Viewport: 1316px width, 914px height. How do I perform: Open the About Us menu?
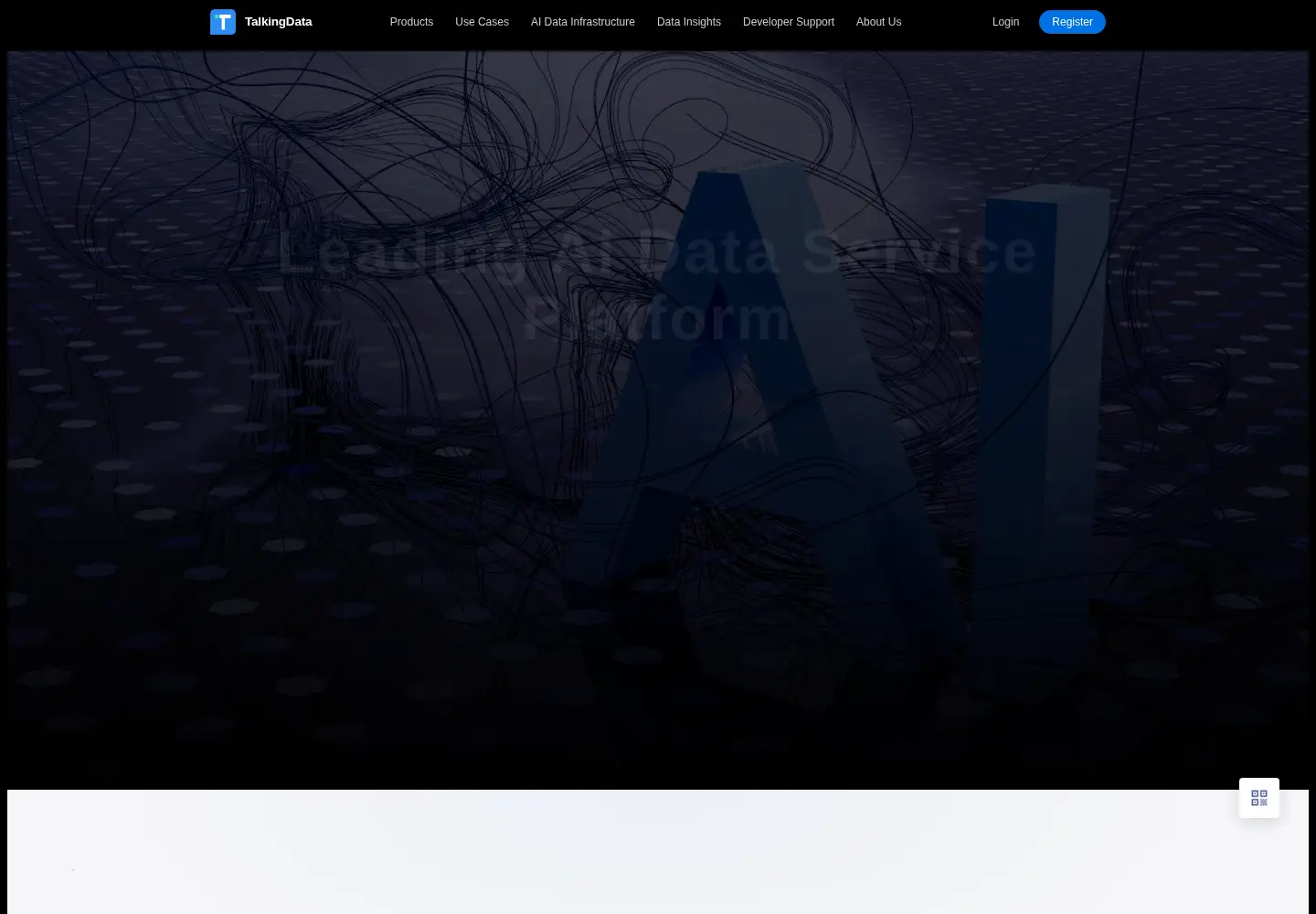[x=878, y=22]
